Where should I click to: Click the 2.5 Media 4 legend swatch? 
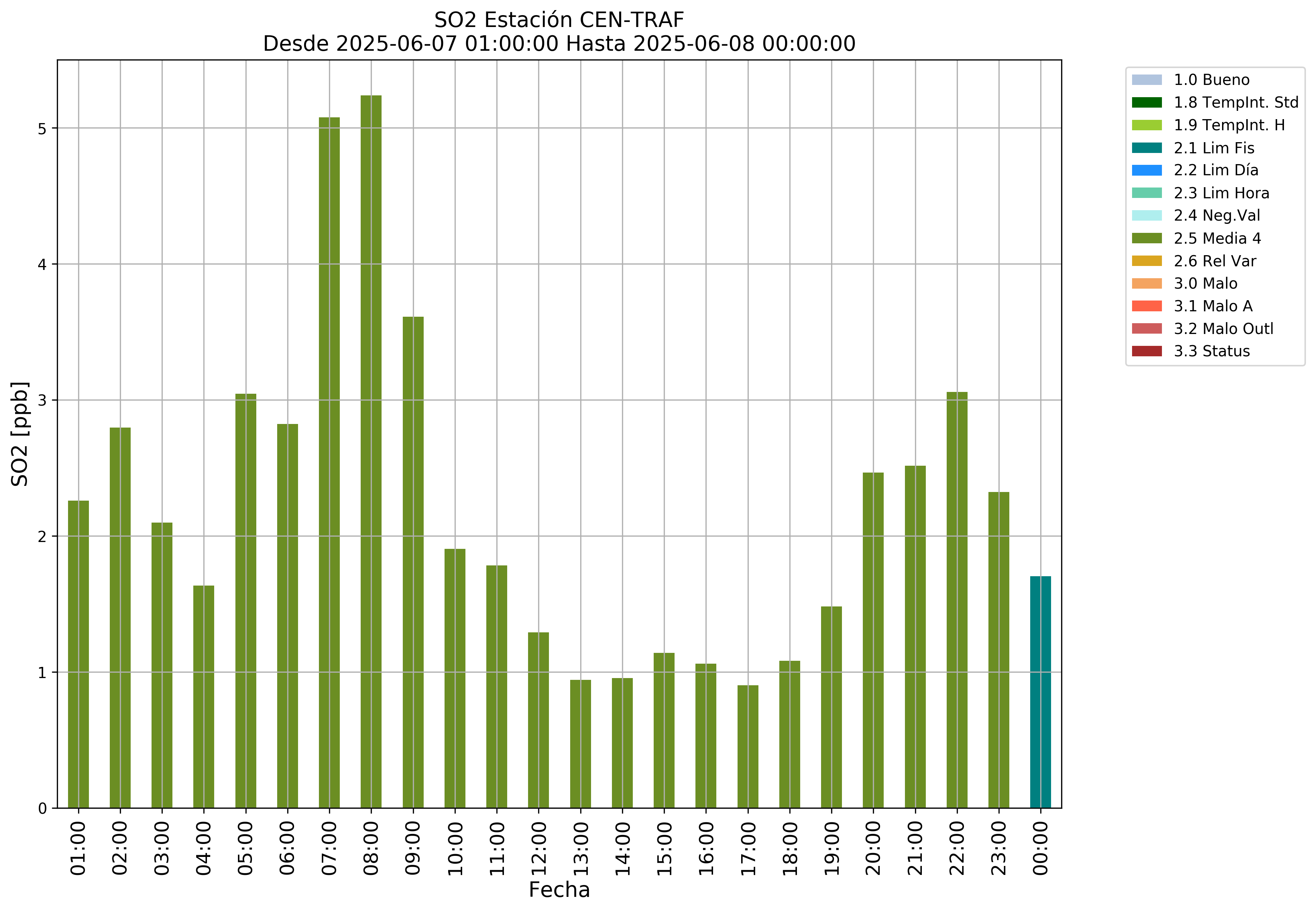coord(1146,238)
